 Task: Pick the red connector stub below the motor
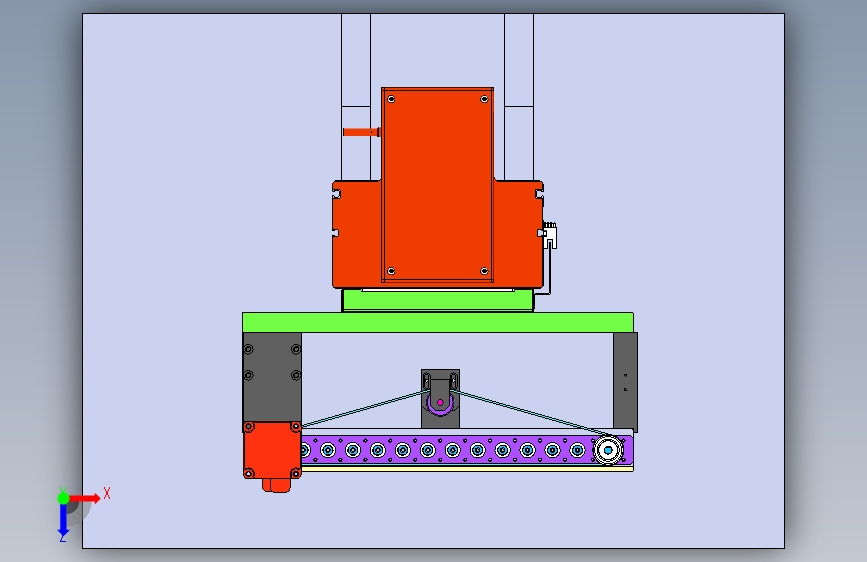(276, 485)
